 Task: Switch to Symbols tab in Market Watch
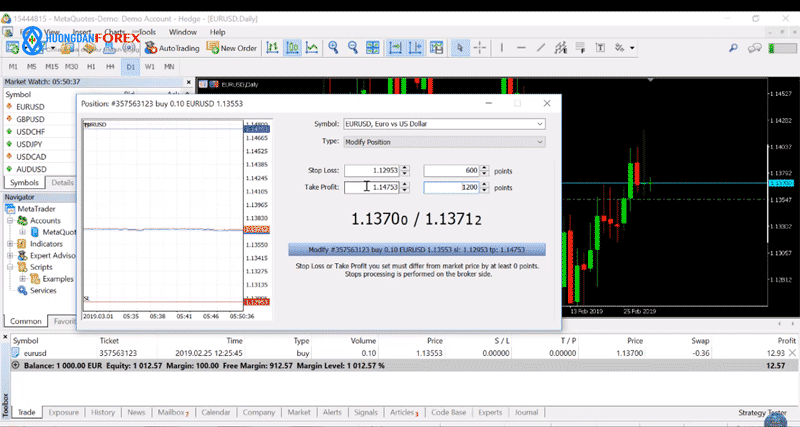(x=24, y=183)
